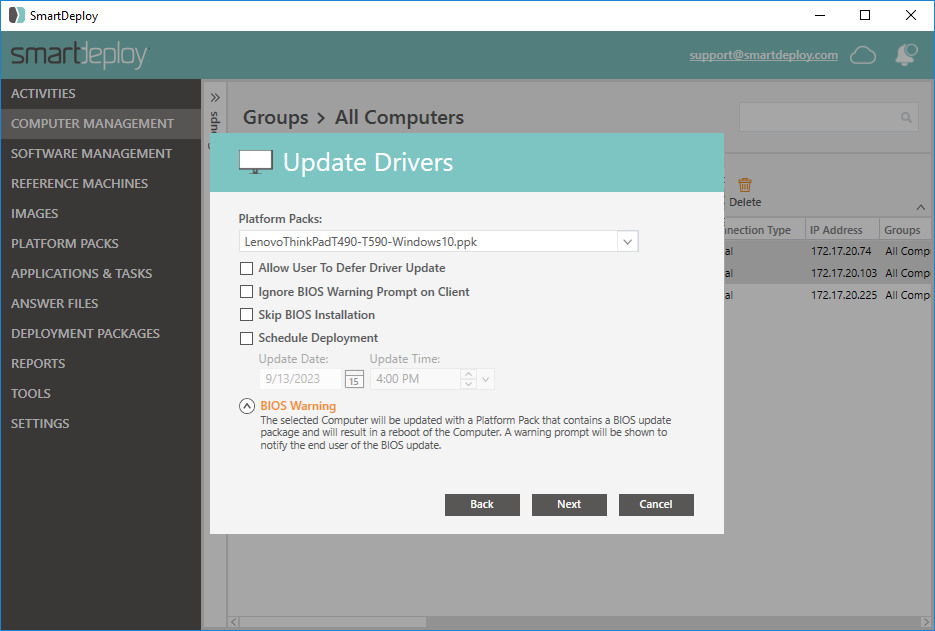Navigate to Reference Machines
This screenshot has width=935, height=631.
point(101,184)
